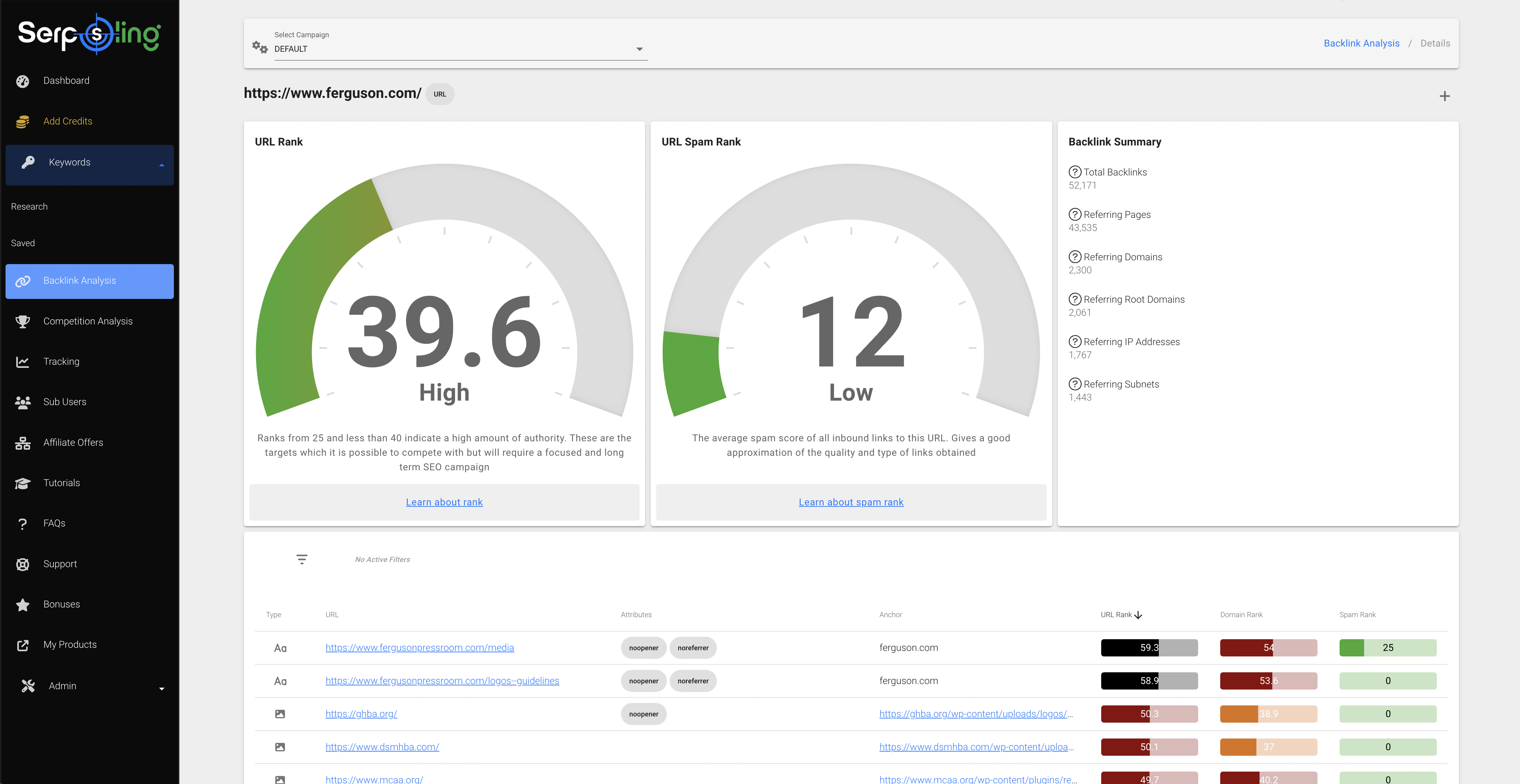Open https://ghba.org/ URL link
Image resolution: width=1520 pixels, height=784 pixels.
pyautogui.click(x=361, y=714)
